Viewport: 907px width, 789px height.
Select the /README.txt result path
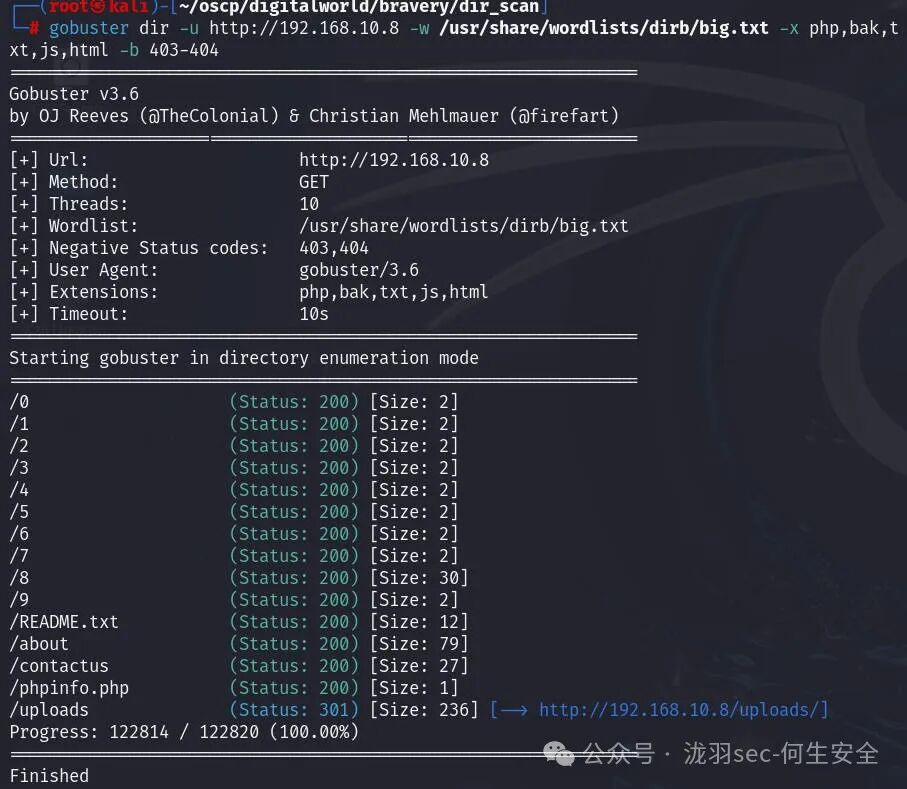[x=64, y=622]
